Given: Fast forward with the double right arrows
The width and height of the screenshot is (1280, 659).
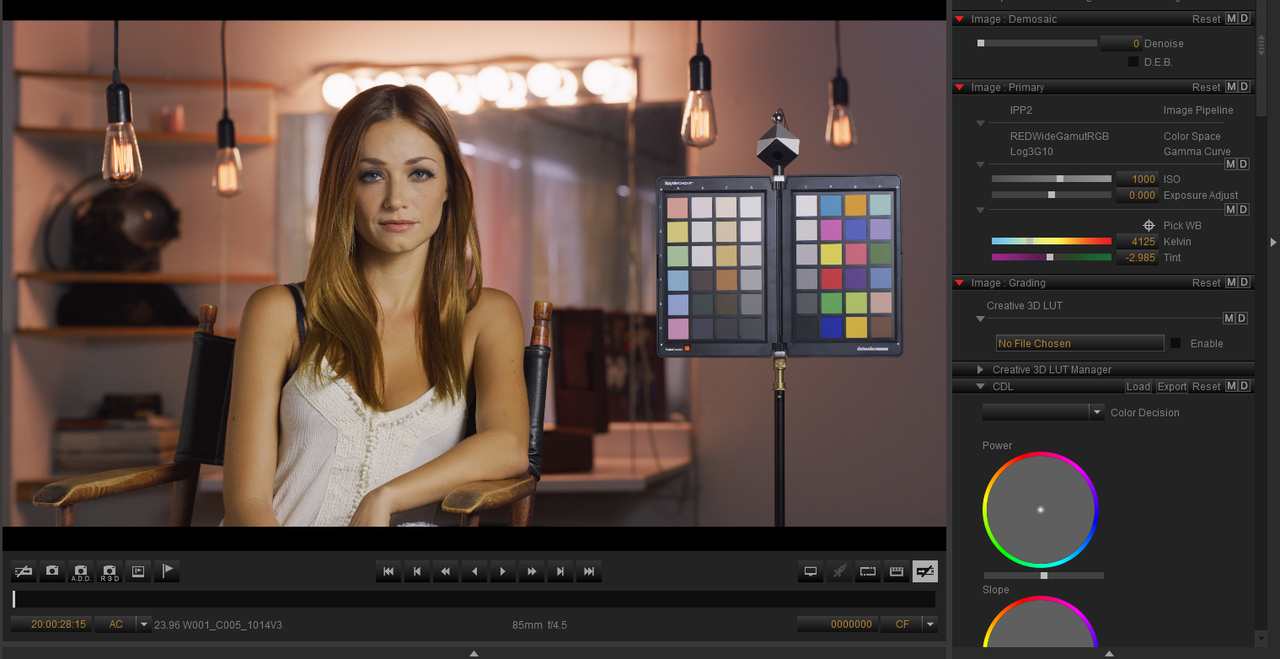Looking at the screenshot, I should pyautogui.click(x=532, y=571).
